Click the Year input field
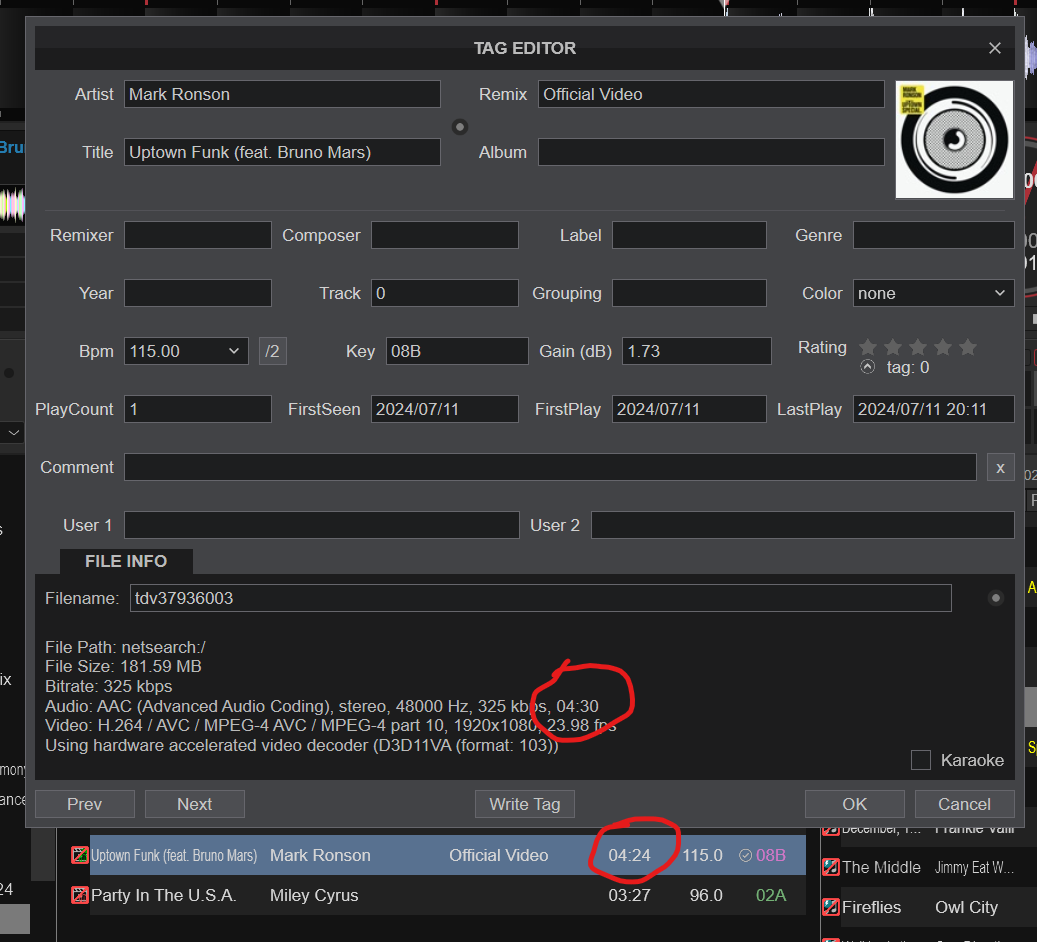The height and width of the screenshot is (942, 1037). pyautogui.click(x=198, y=293)
